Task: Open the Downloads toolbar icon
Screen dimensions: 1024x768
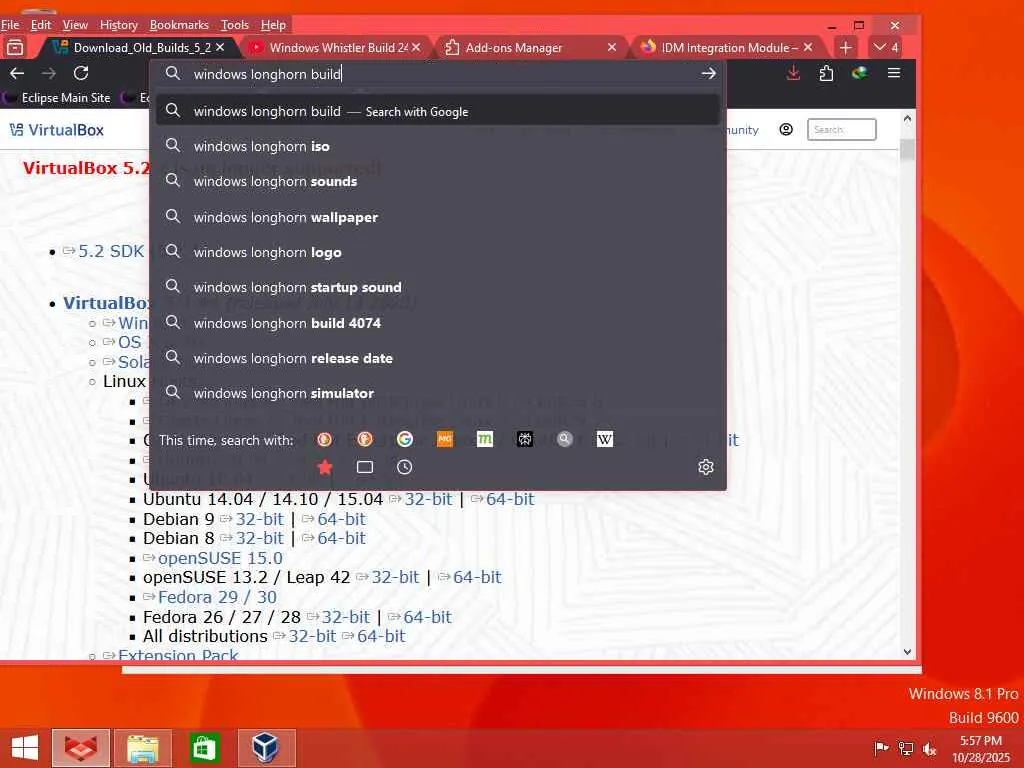Action: pyautogui.click(x=793, y=73)
